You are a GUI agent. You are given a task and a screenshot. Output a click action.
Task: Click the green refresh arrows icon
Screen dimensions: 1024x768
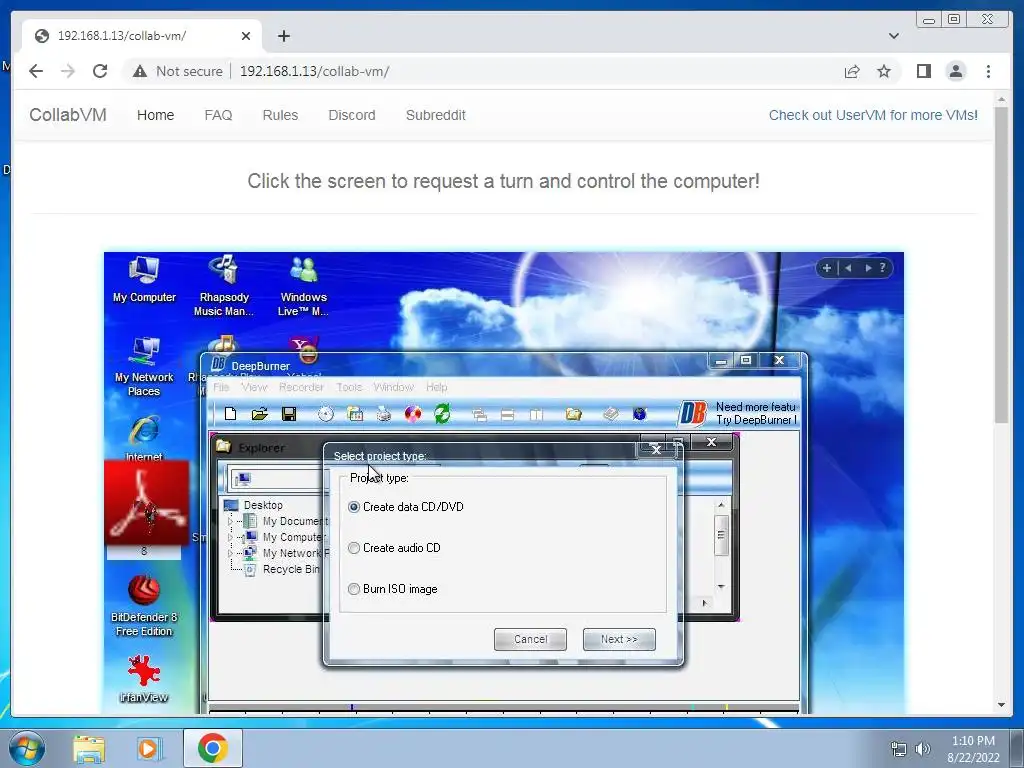click(x=442, y=413)
